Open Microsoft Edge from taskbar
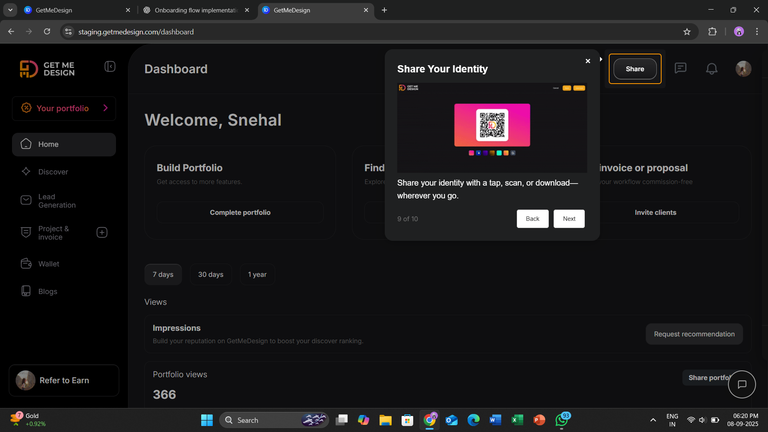The width and height of the screenshot is (768, 432). pyautogui.click(x=473, y=420)
